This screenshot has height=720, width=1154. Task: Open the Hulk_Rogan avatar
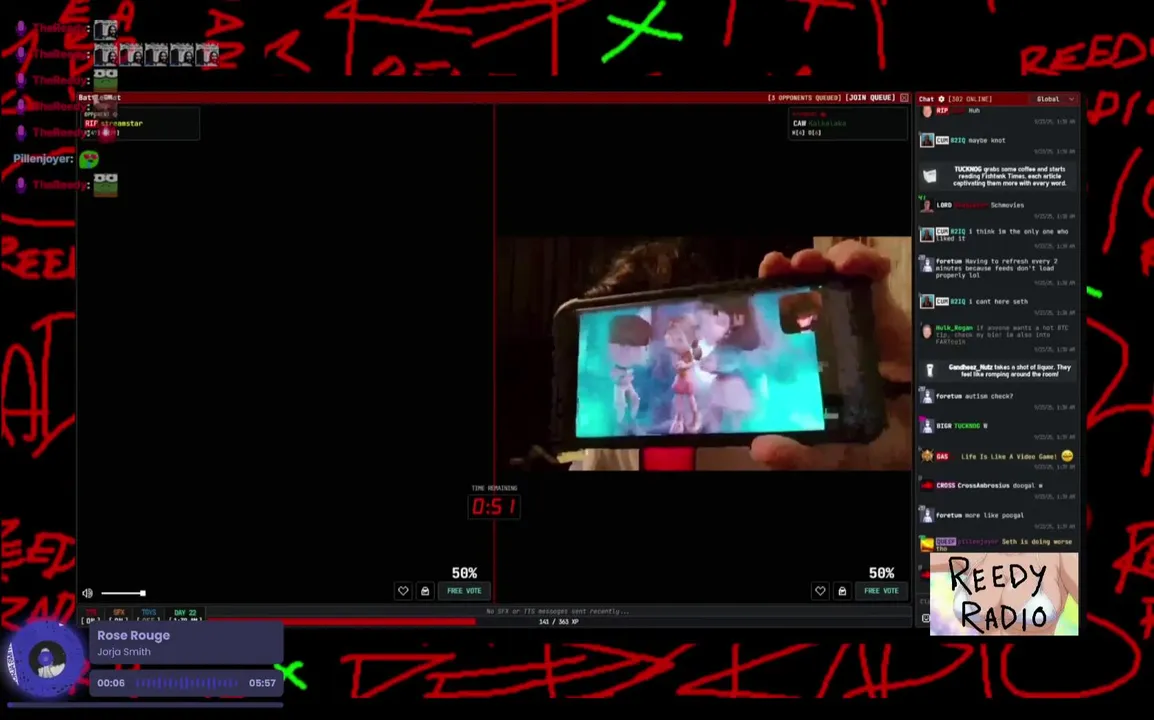pos(927,331)
